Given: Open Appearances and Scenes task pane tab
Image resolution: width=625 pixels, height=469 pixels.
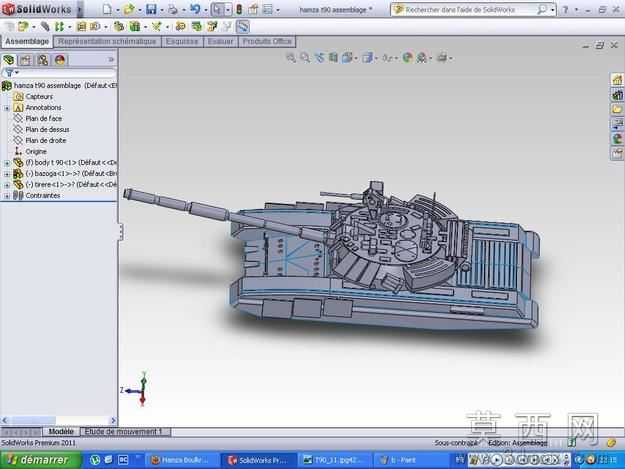Looking at the screenshot, I should [x=617, y=139].
